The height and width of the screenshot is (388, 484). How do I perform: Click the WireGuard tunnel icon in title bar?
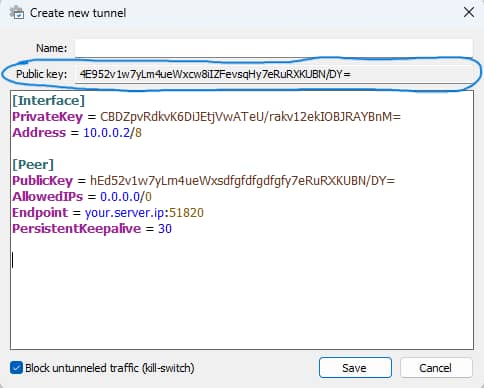click(17, 13)
